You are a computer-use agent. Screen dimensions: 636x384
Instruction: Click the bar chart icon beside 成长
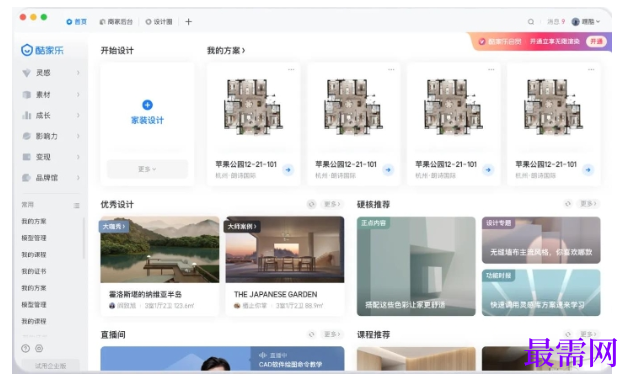pos(26,116)
